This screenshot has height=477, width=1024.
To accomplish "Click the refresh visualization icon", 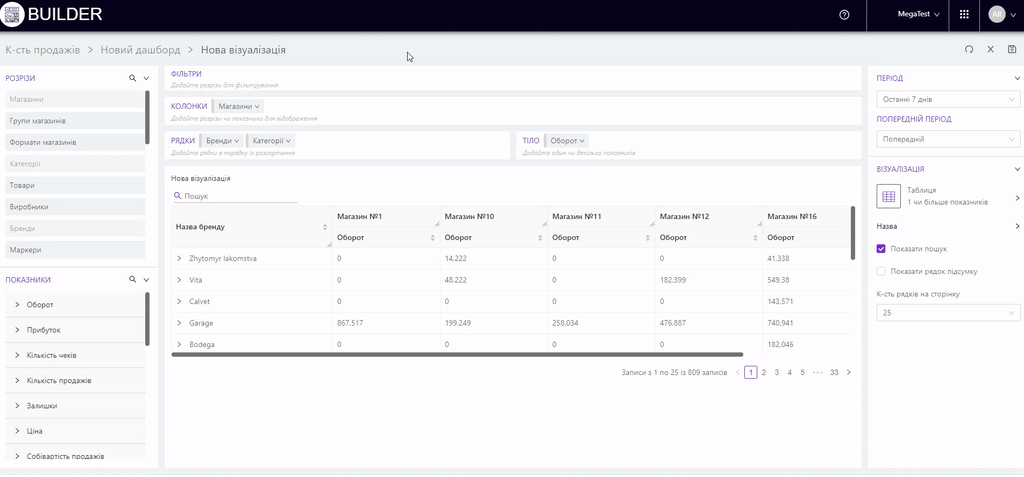I will (x=968, y=49).
